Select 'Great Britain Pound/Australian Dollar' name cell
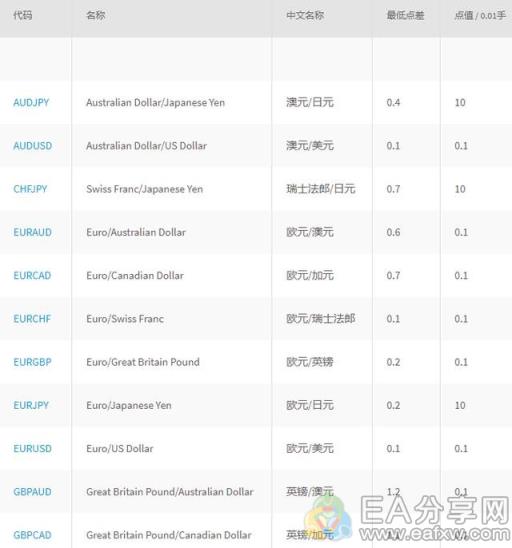Screen dimensions: 512x548 170,492
